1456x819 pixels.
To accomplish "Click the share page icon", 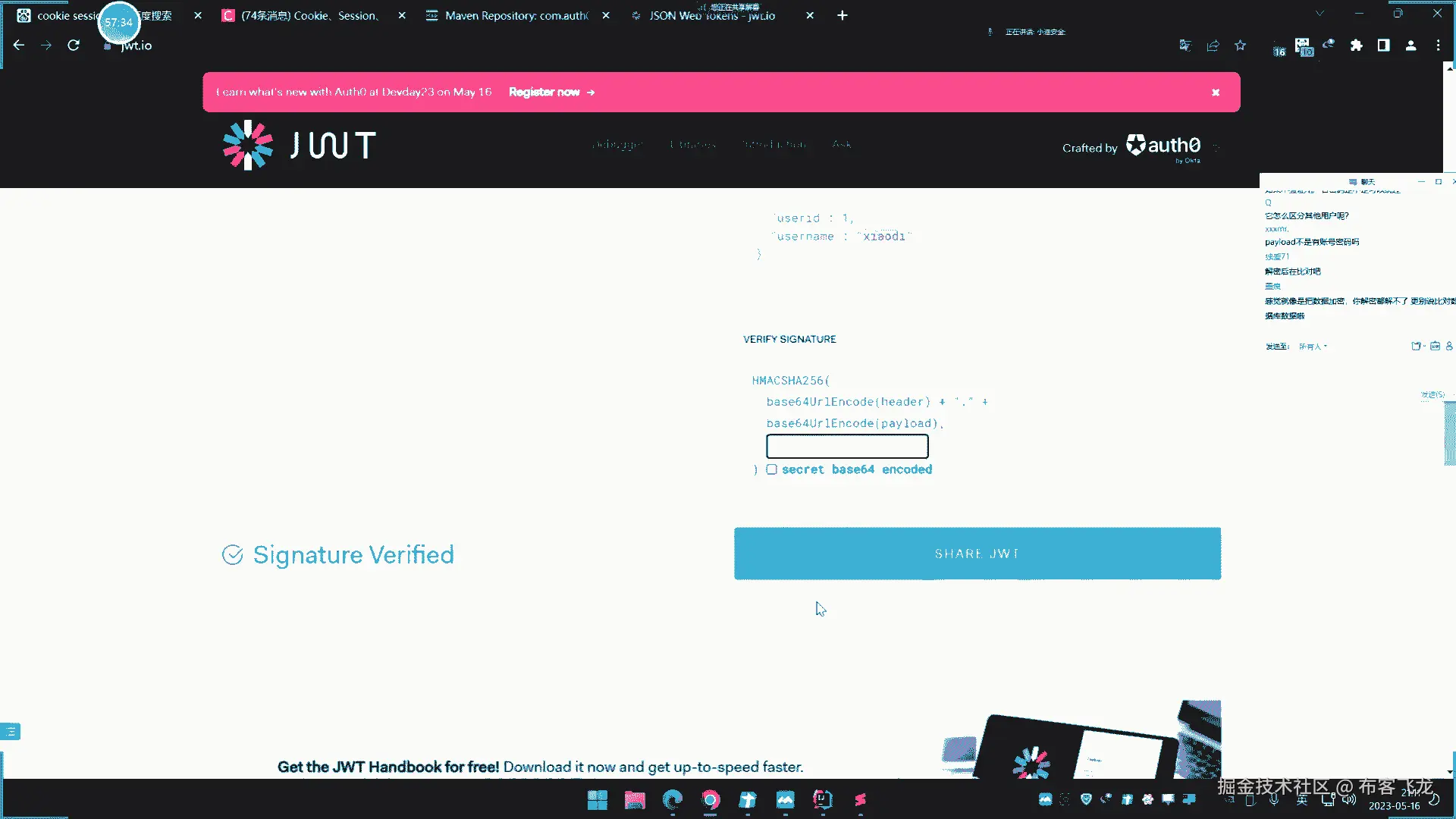I will (1213, 45).
